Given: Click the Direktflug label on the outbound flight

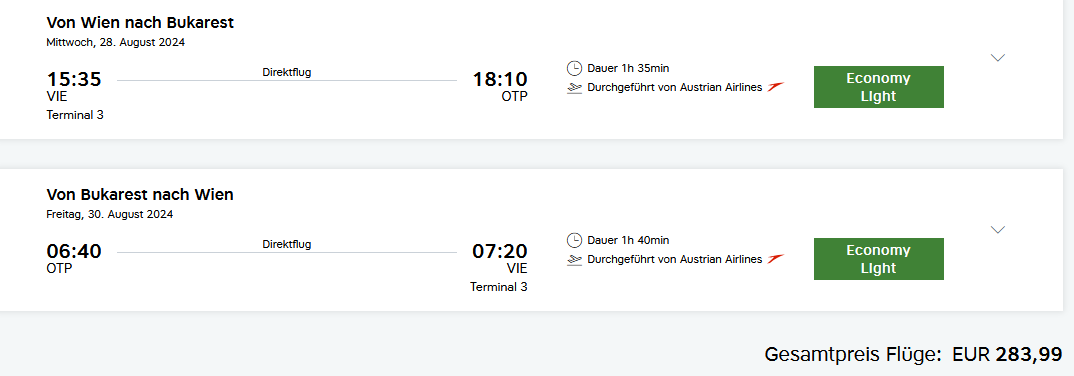Looking at the screenshot, I should 287,72.
